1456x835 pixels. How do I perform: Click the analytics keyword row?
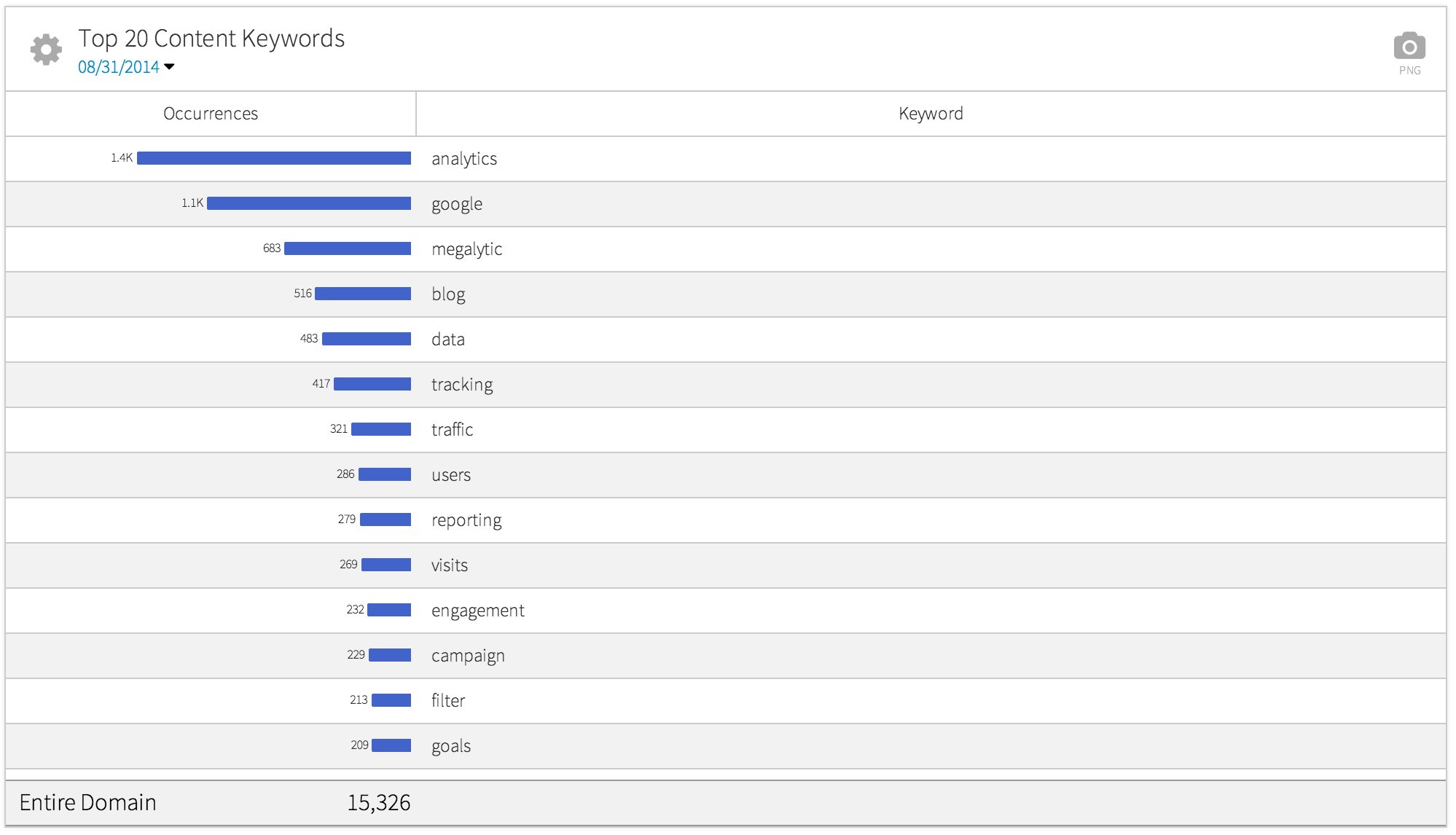[464, 159]
